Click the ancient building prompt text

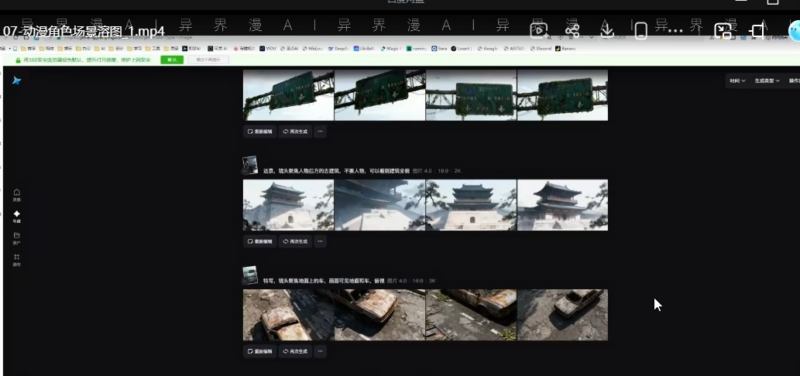[x=336, y=171]
